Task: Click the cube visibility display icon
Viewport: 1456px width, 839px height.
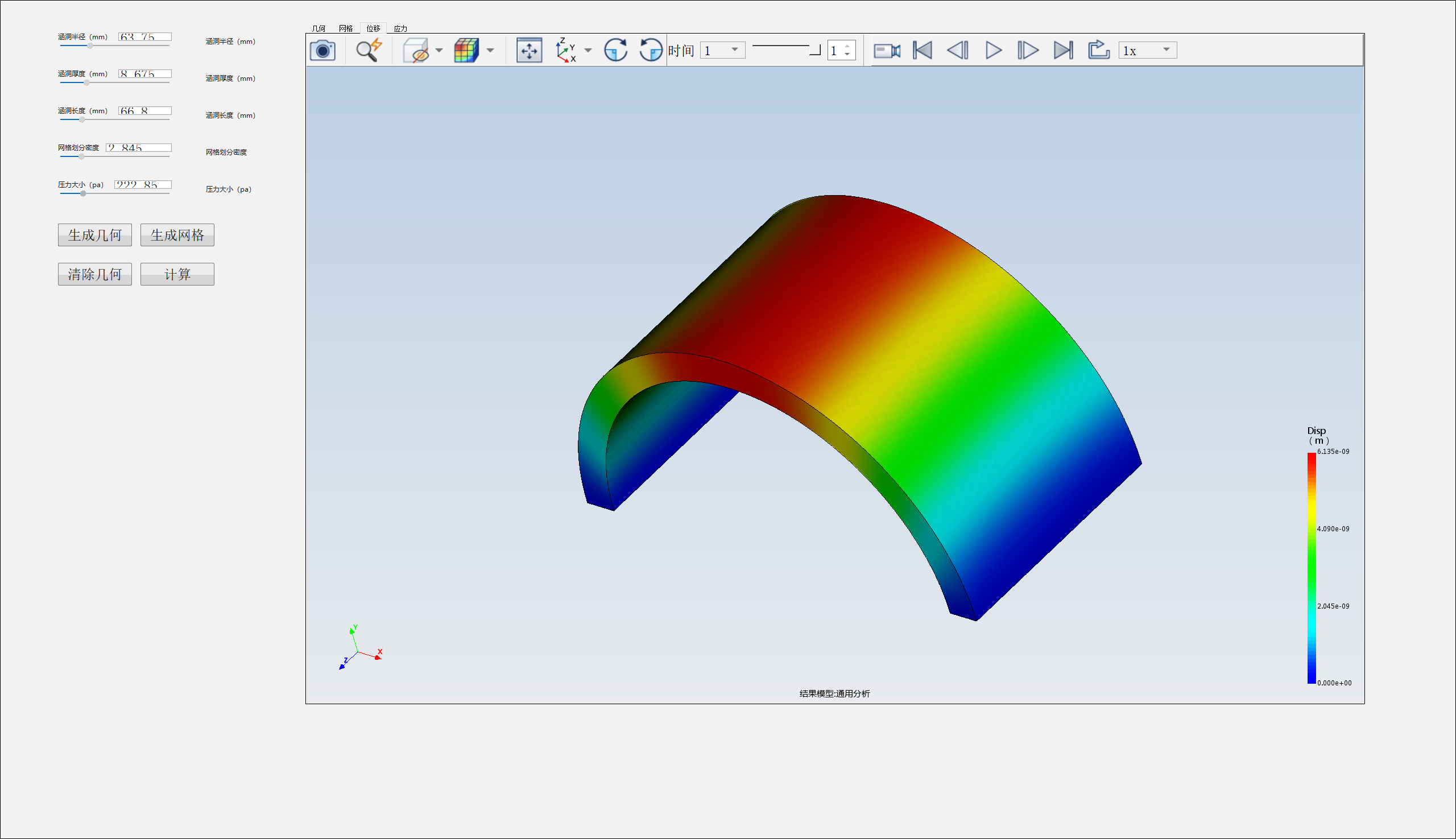Action: (x=416, y=51)
